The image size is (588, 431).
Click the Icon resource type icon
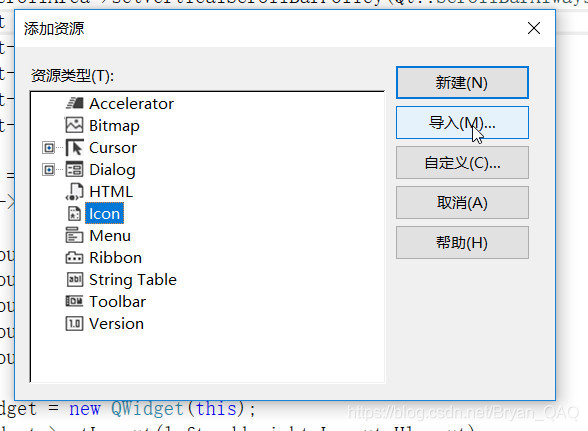pyautogui.click(x=74, y=213)
